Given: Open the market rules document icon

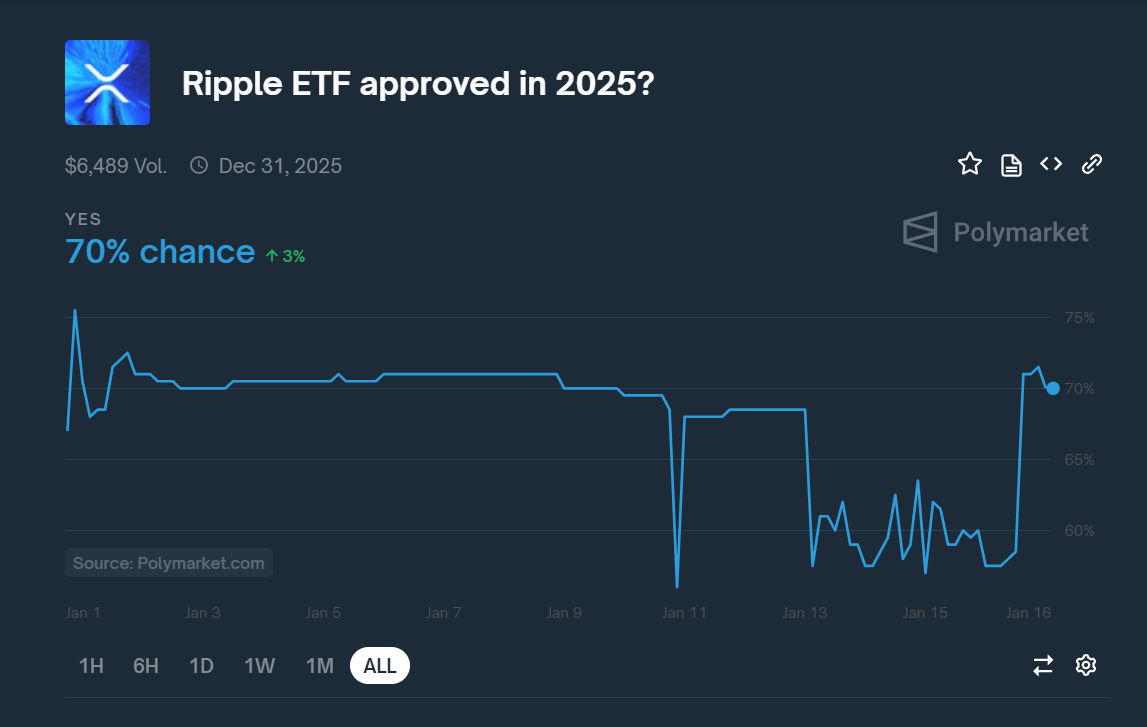Looking at the screenshot, I should pos(1010,163).
